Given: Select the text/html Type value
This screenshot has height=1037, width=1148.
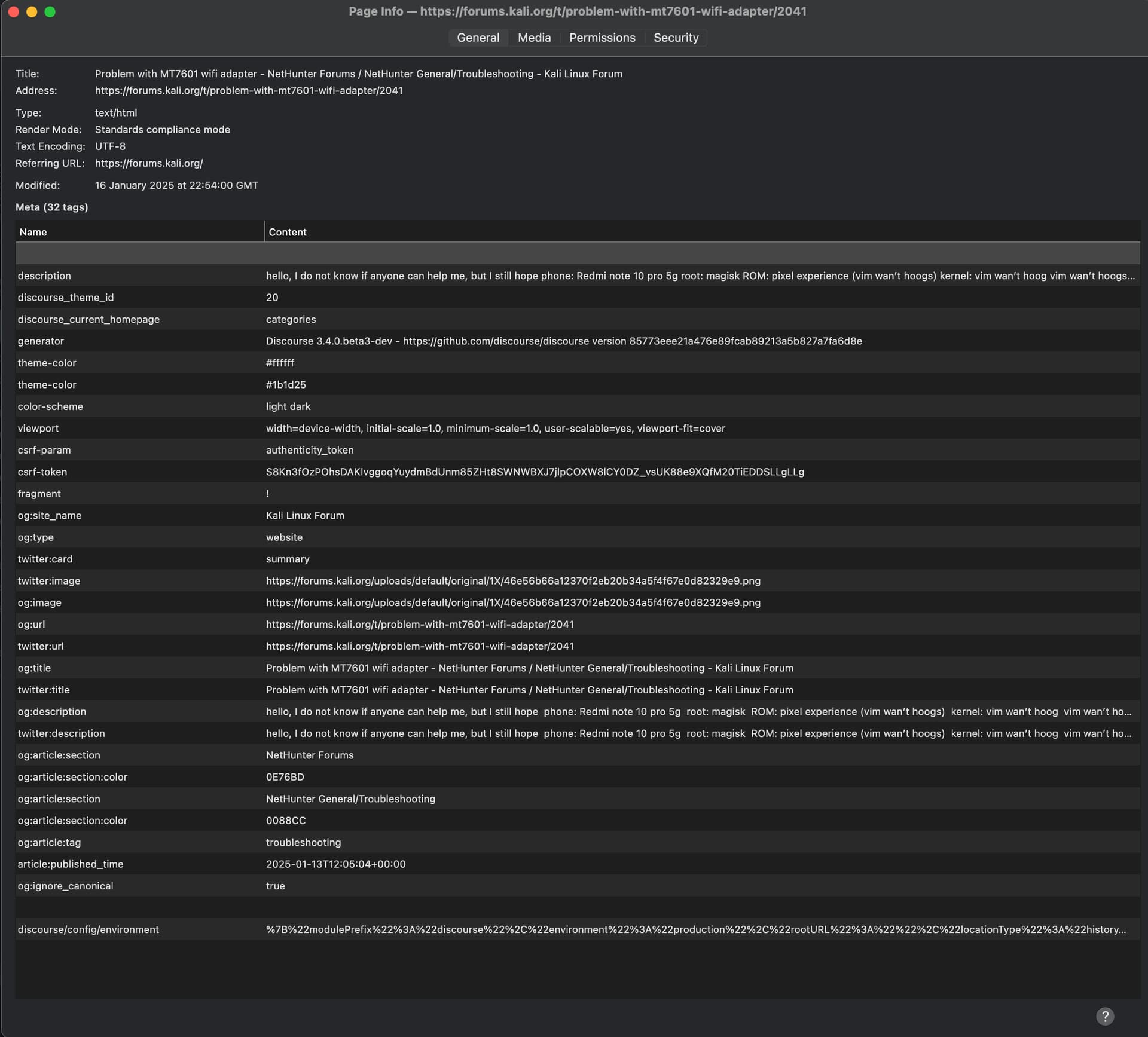Looking at the screenshot, I should [x=116, y=113].
